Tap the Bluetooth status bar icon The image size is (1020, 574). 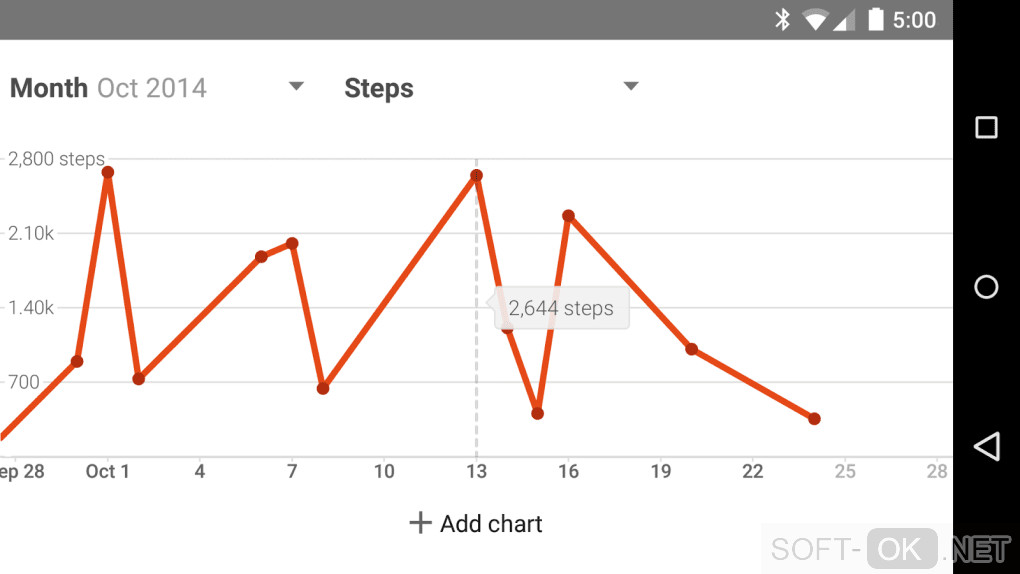(x=783, y=20)
